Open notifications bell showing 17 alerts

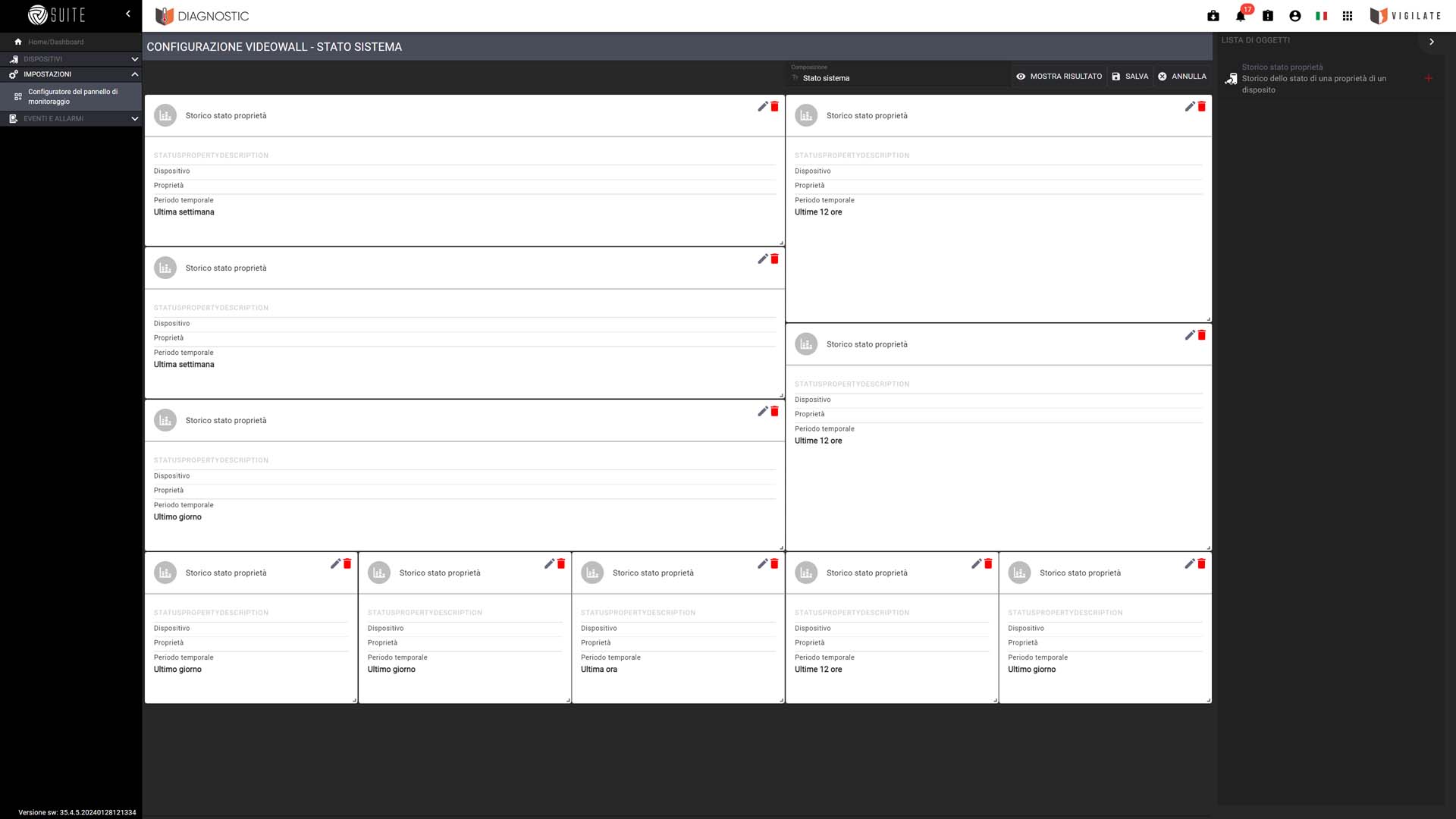pos(1241,15)
